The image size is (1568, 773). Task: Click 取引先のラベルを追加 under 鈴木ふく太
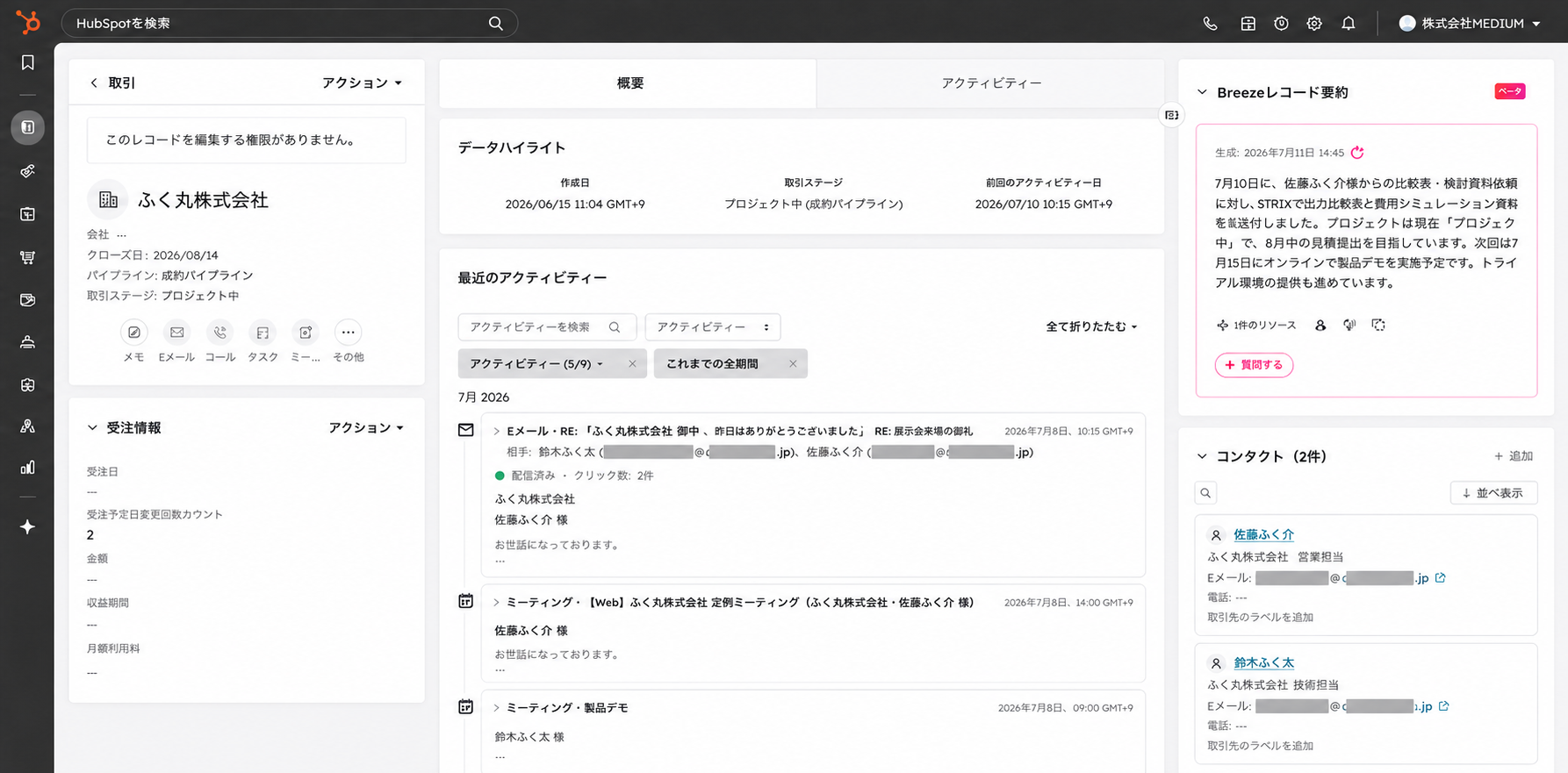pos(1260,746)
